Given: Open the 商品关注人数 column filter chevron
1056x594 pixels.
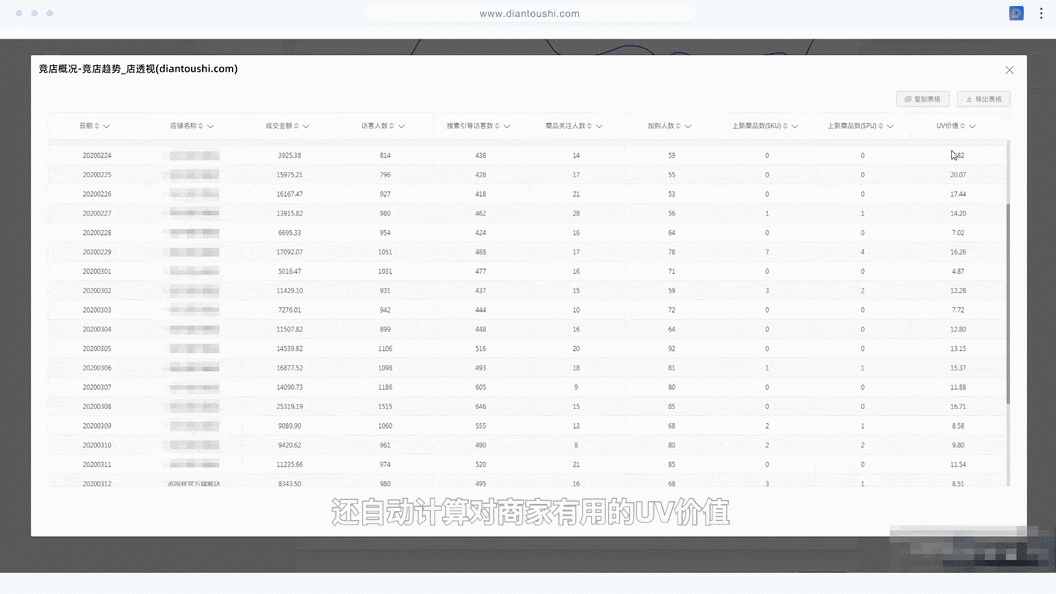Looking at the screenshot, I should [x=599, y=127].
